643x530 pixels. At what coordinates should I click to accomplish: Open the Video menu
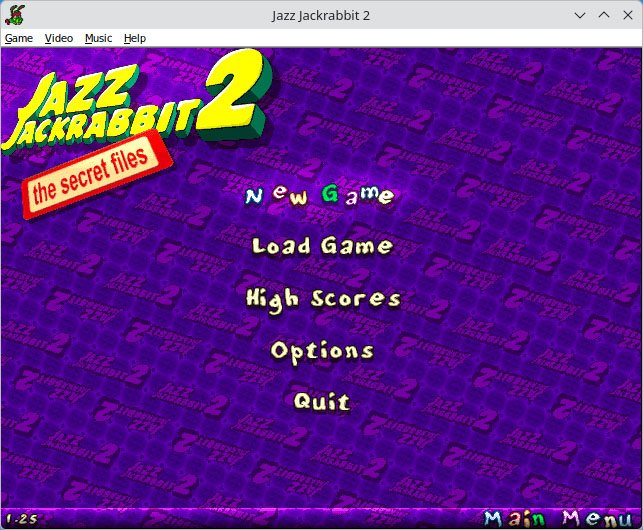(59, 38)
